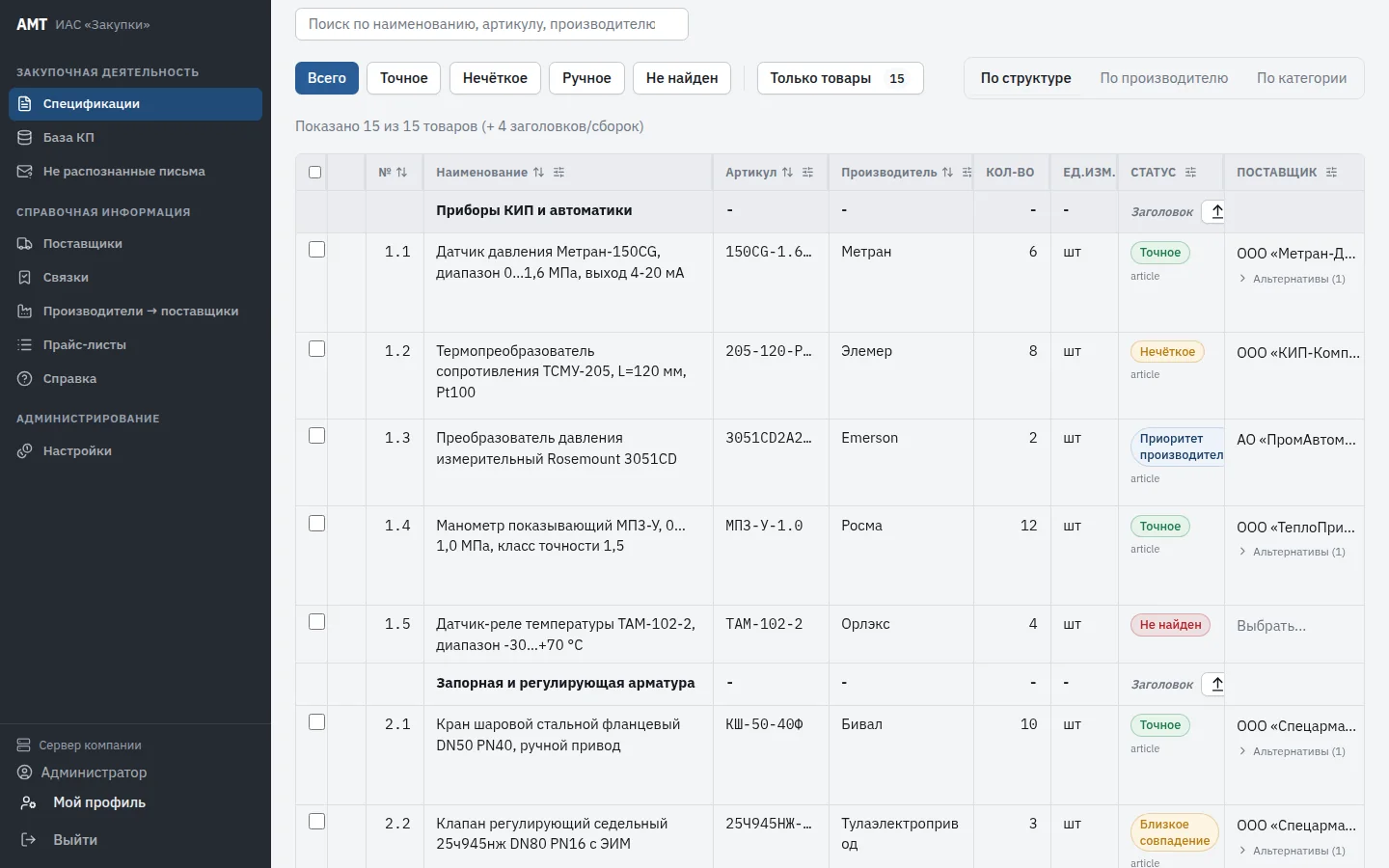Expand Альтернативы (1) under ООО «Метран-Д»
The image size is (1389, 868).
tap(1293, 279)
